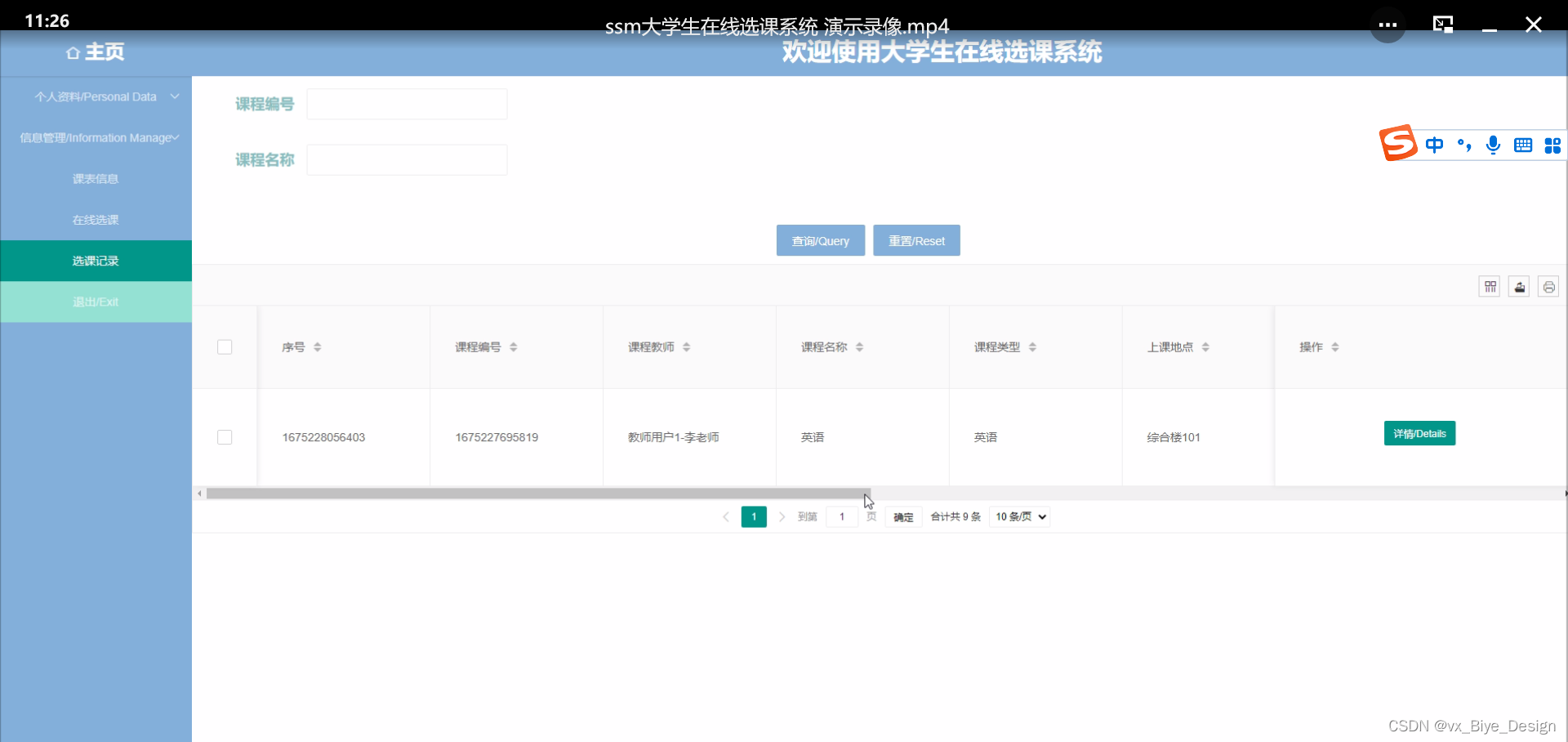This screenshot has height=742, width=1568.
Task: Toggle Chinese input mode 中 icon
Action: (1434, 145)
